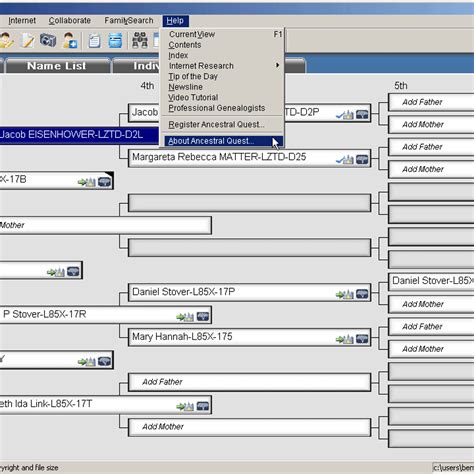Launch the Video Tutorial menu item

coord(223,98)
